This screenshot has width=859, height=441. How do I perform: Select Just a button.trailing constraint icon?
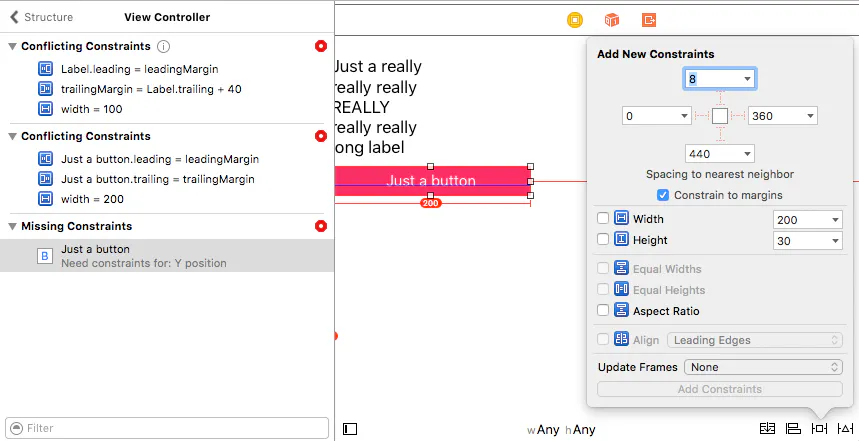pos(45,179)
